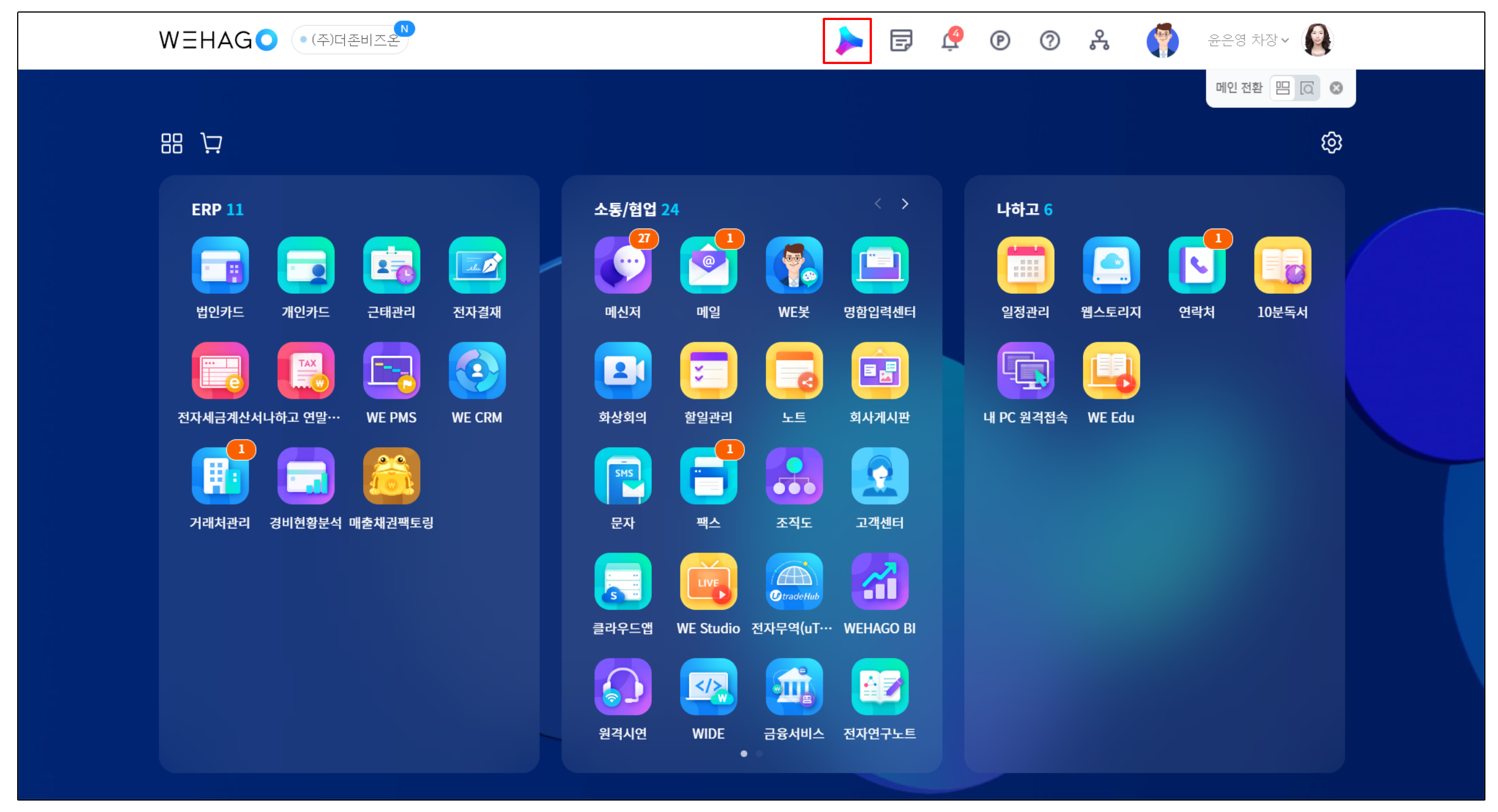
Task: Switch main view to search layout
Action: tap(1307, 89)
